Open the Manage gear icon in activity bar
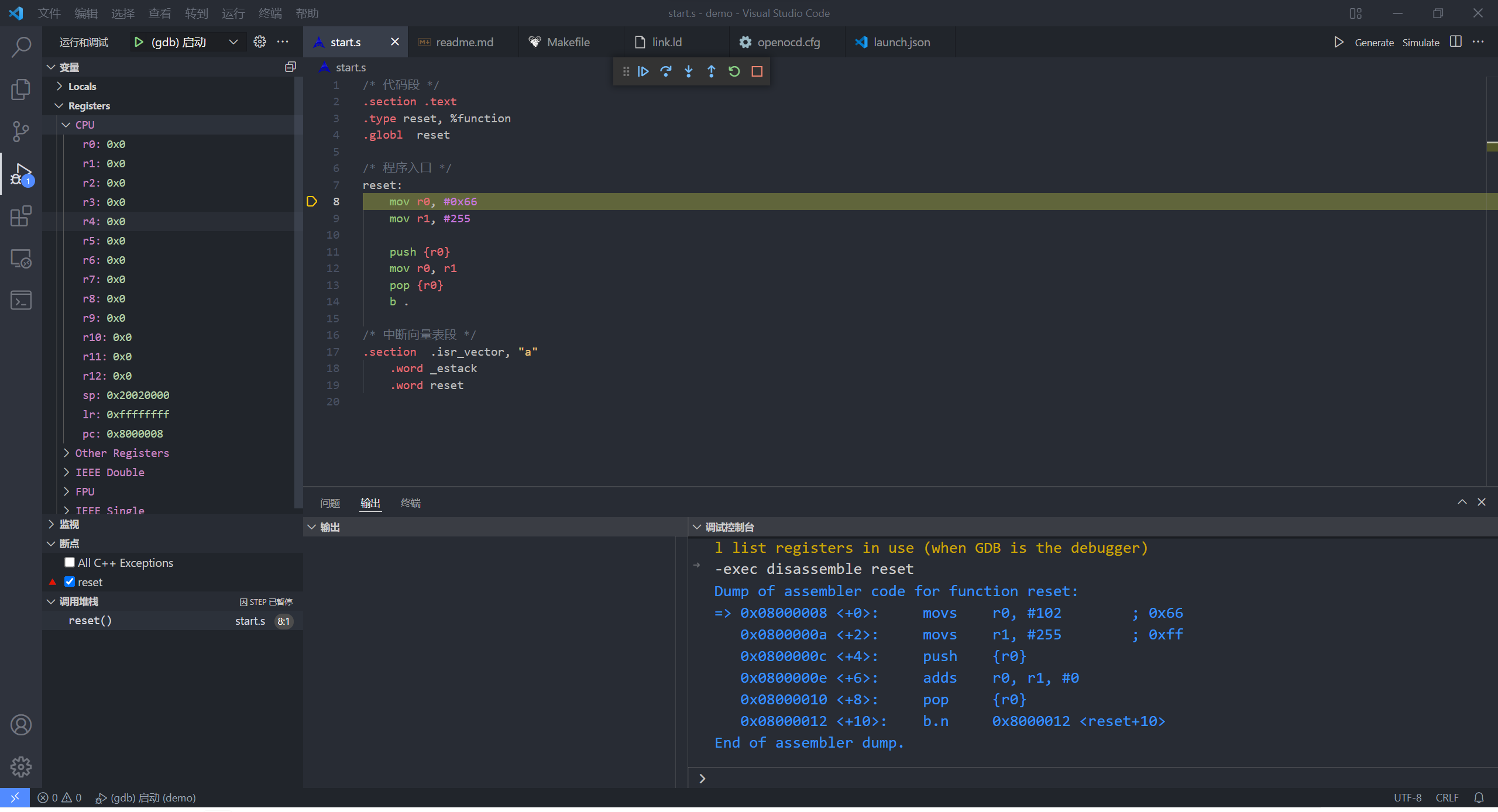Viewport: 1498px width, 812px height. click(21, 766)
